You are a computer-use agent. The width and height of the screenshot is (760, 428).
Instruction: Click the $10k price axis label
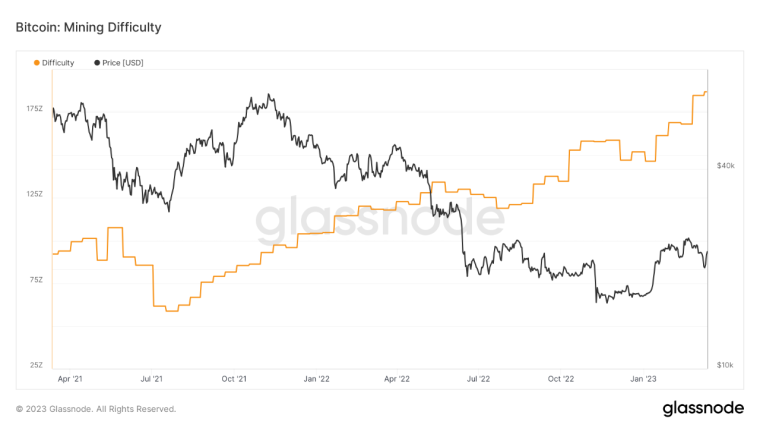[726, 365]
